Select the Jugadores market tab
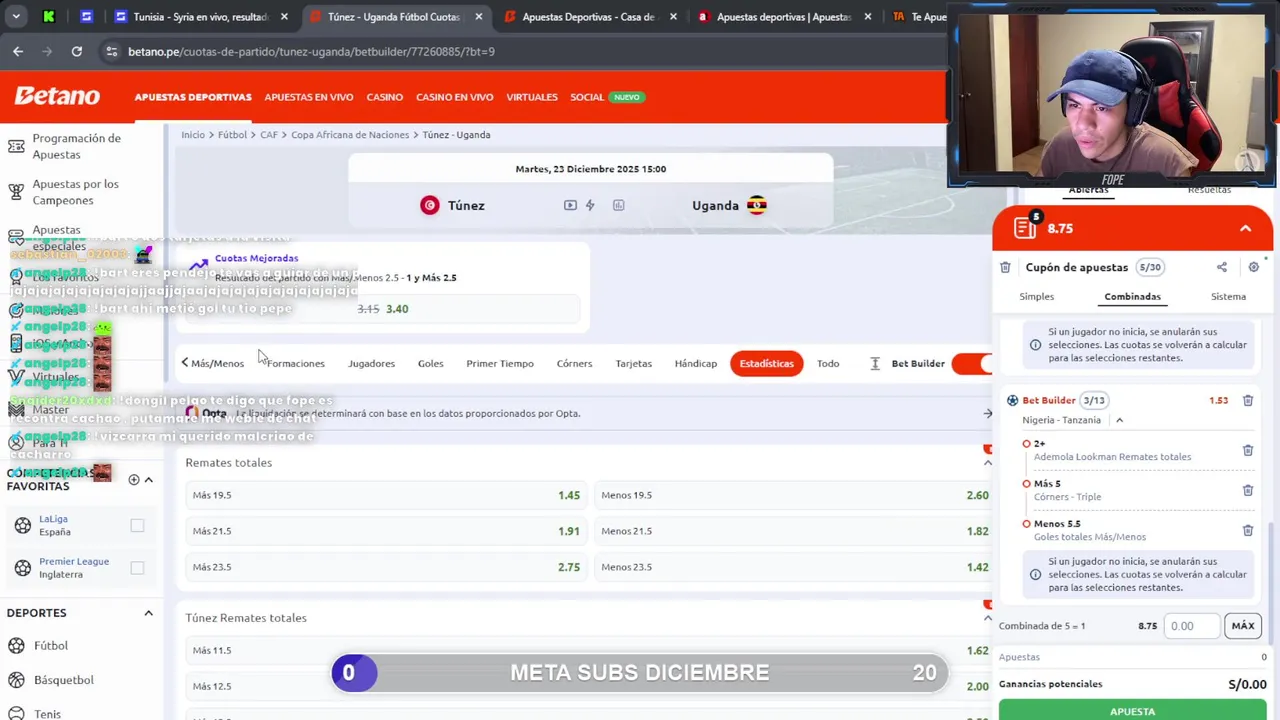The width and height of the screenshot is (1280, 720). (x=371, y=363)
